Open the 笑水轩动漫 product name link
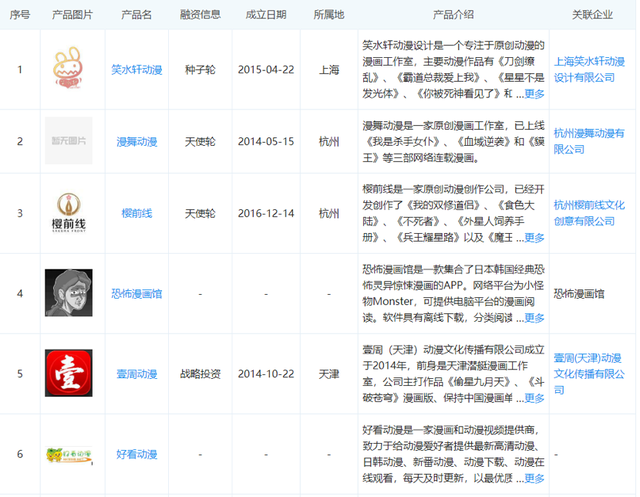 [136, 70]
